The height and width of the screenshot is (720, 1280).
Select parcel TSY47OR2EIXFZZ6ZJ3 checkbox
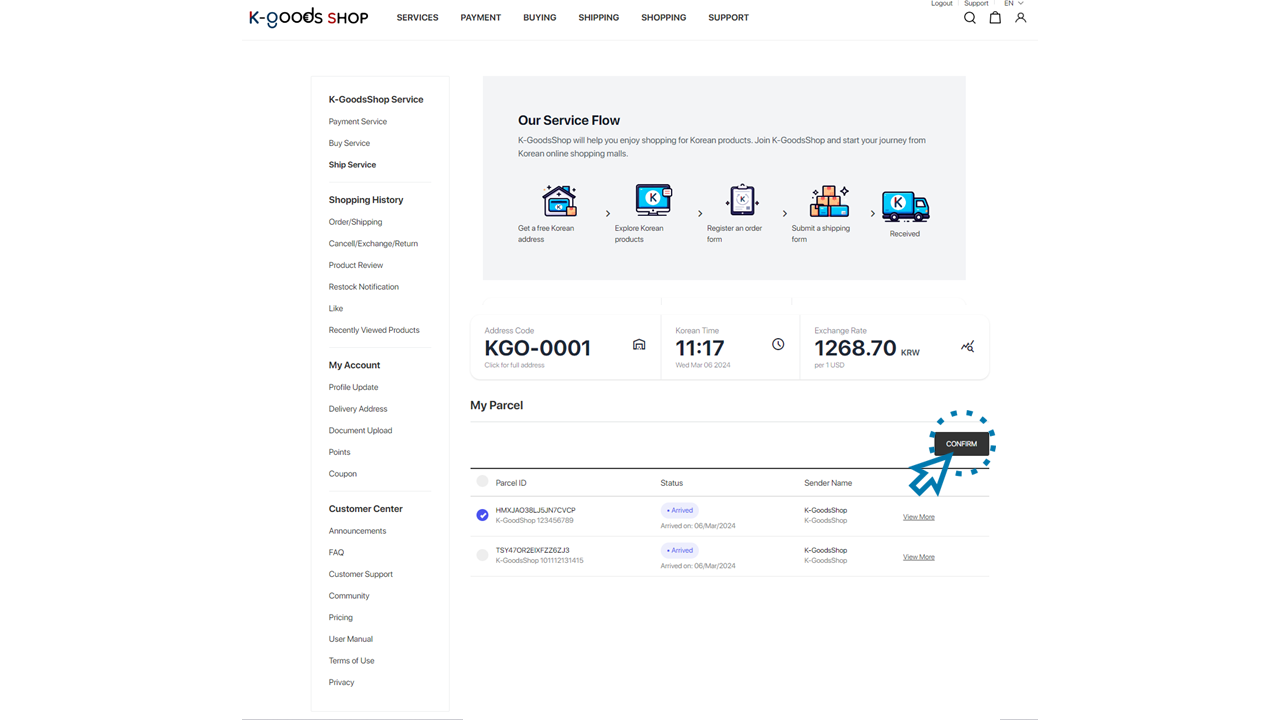coord(482,555)
